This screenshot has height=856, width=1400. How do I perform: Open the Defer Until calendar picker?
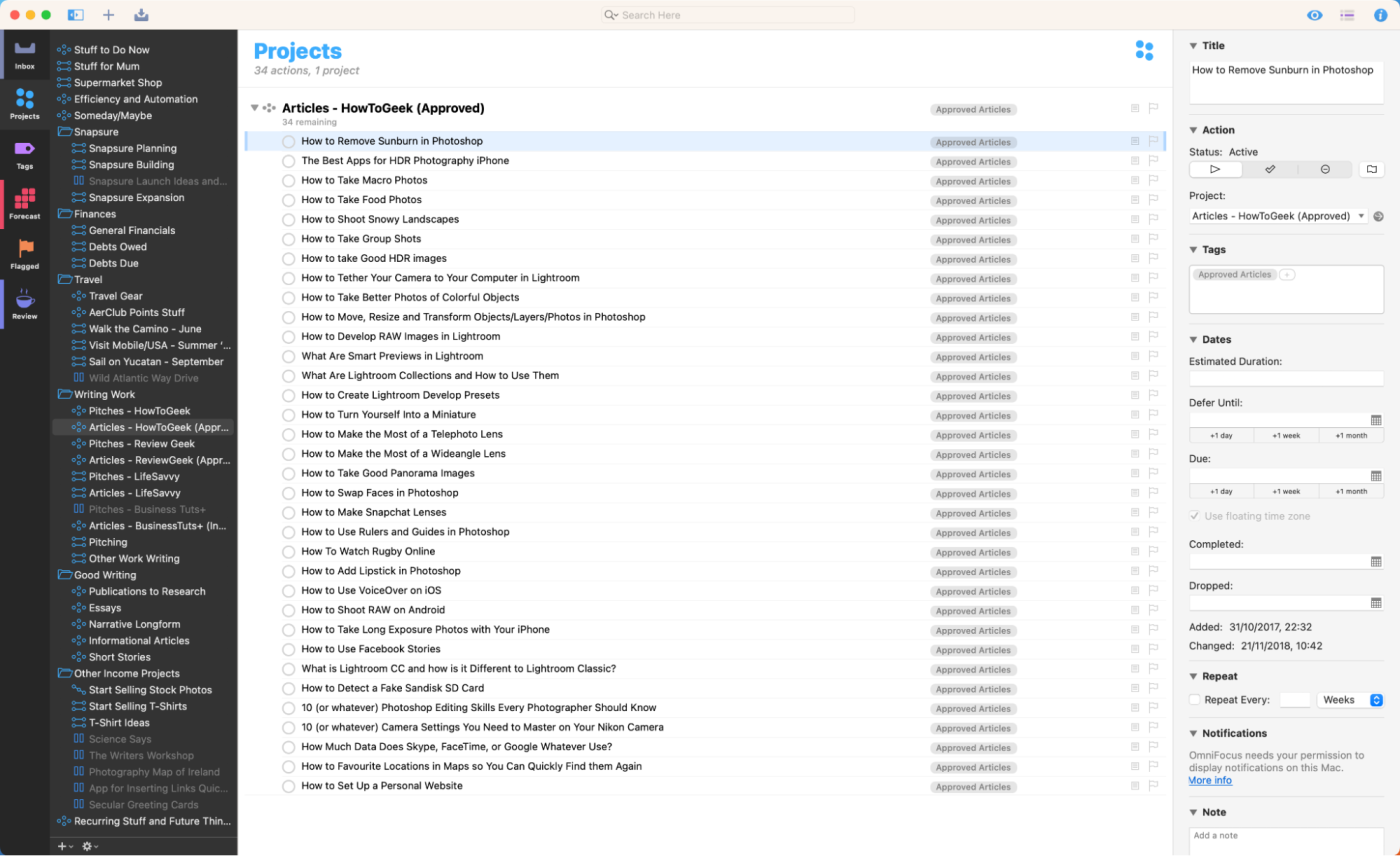pos(1376,420)
